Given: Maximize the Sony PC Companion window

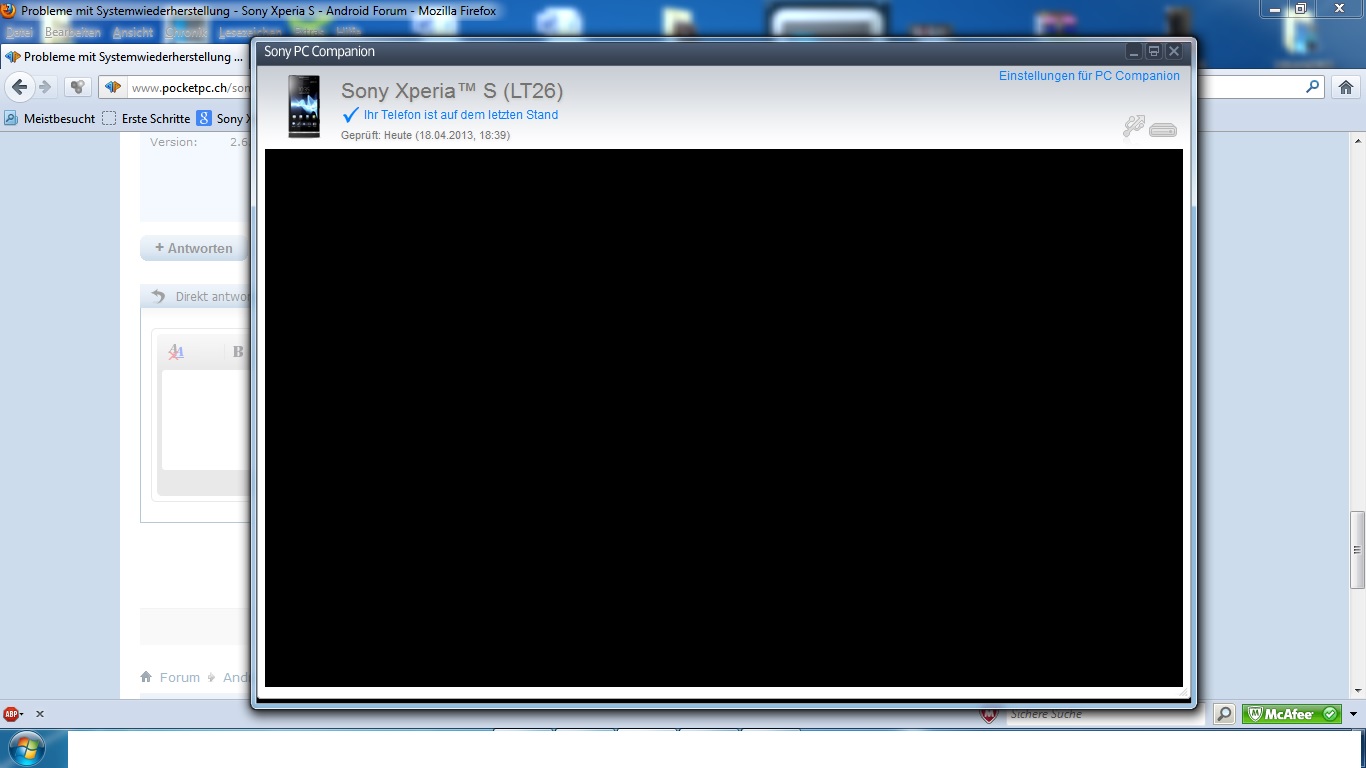Looking at the screenshot, I should [x=1154, y=51].
